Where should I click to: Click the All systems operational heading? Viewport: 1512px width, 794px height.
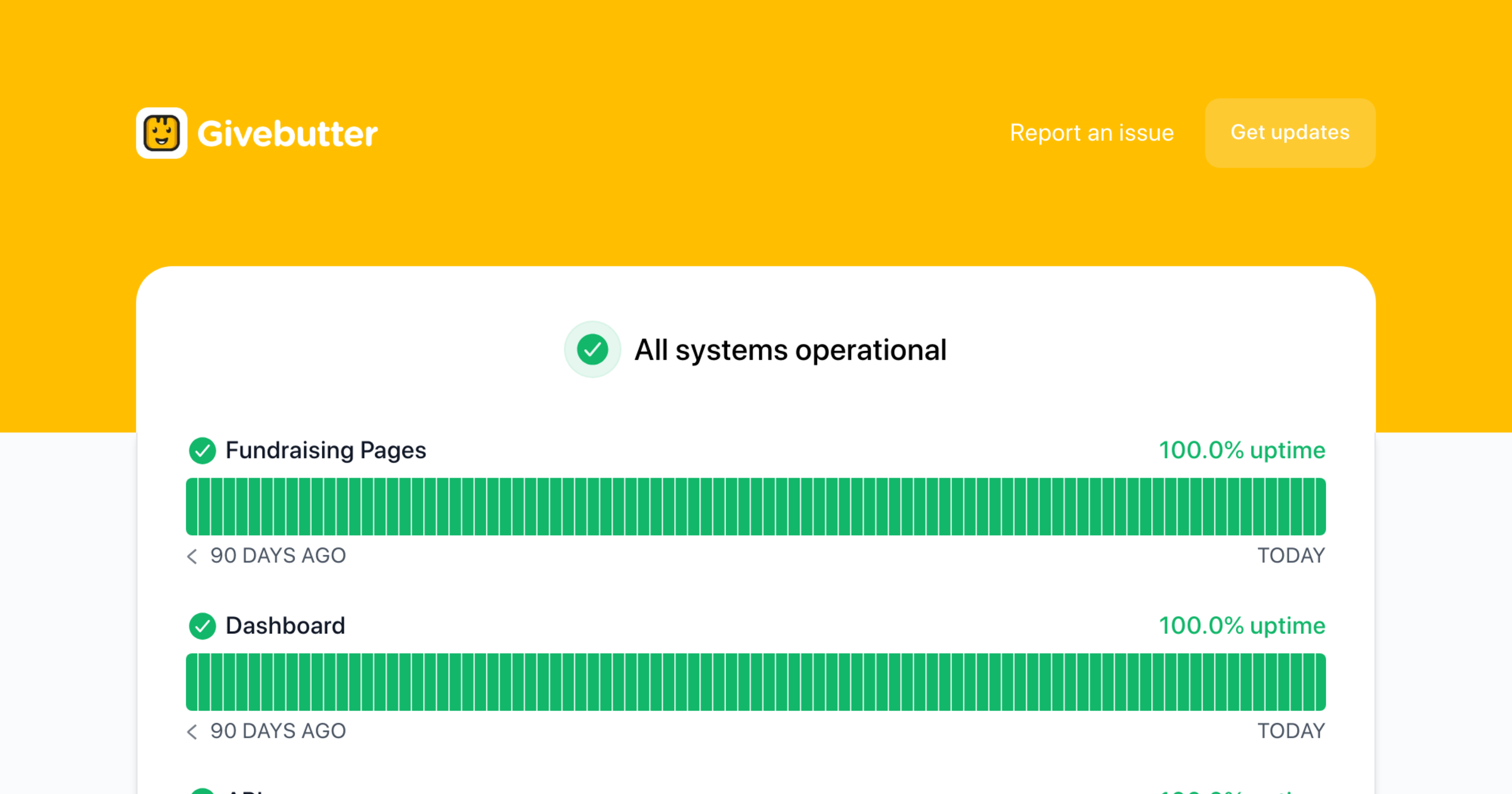[790, 350]
